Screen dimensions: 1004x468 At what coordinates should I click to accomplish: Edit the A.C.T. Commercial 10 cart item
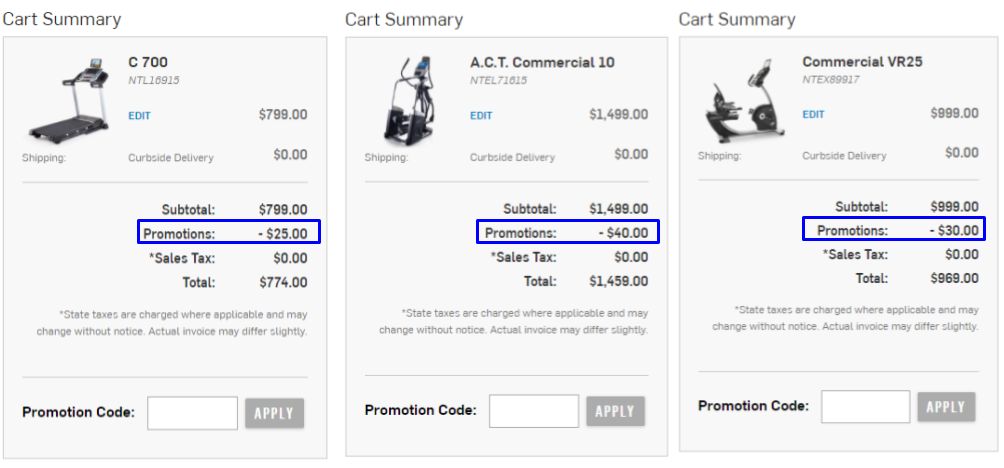[x=481, y=116]
